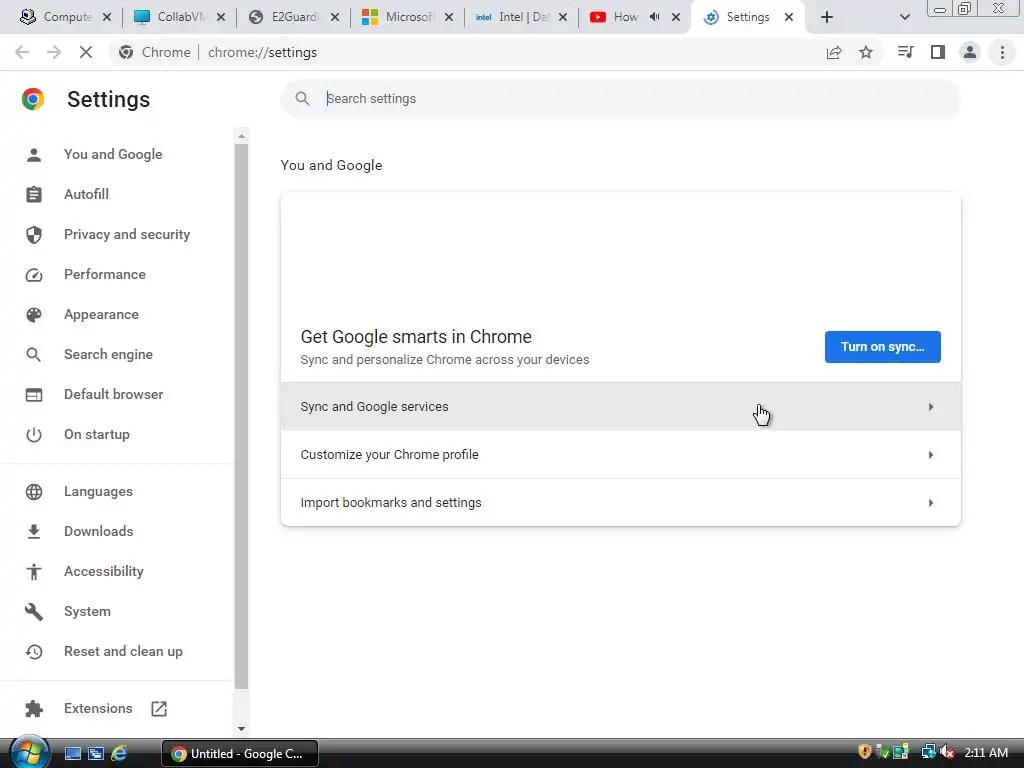
Task: Open the profile avatar menu
Action: point(970,52)
